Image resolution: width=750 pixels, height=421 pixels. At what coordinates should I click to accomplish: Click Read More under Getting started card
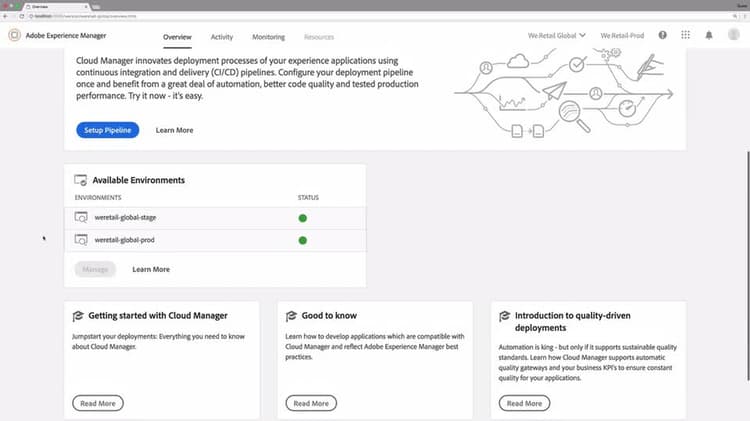98,403
